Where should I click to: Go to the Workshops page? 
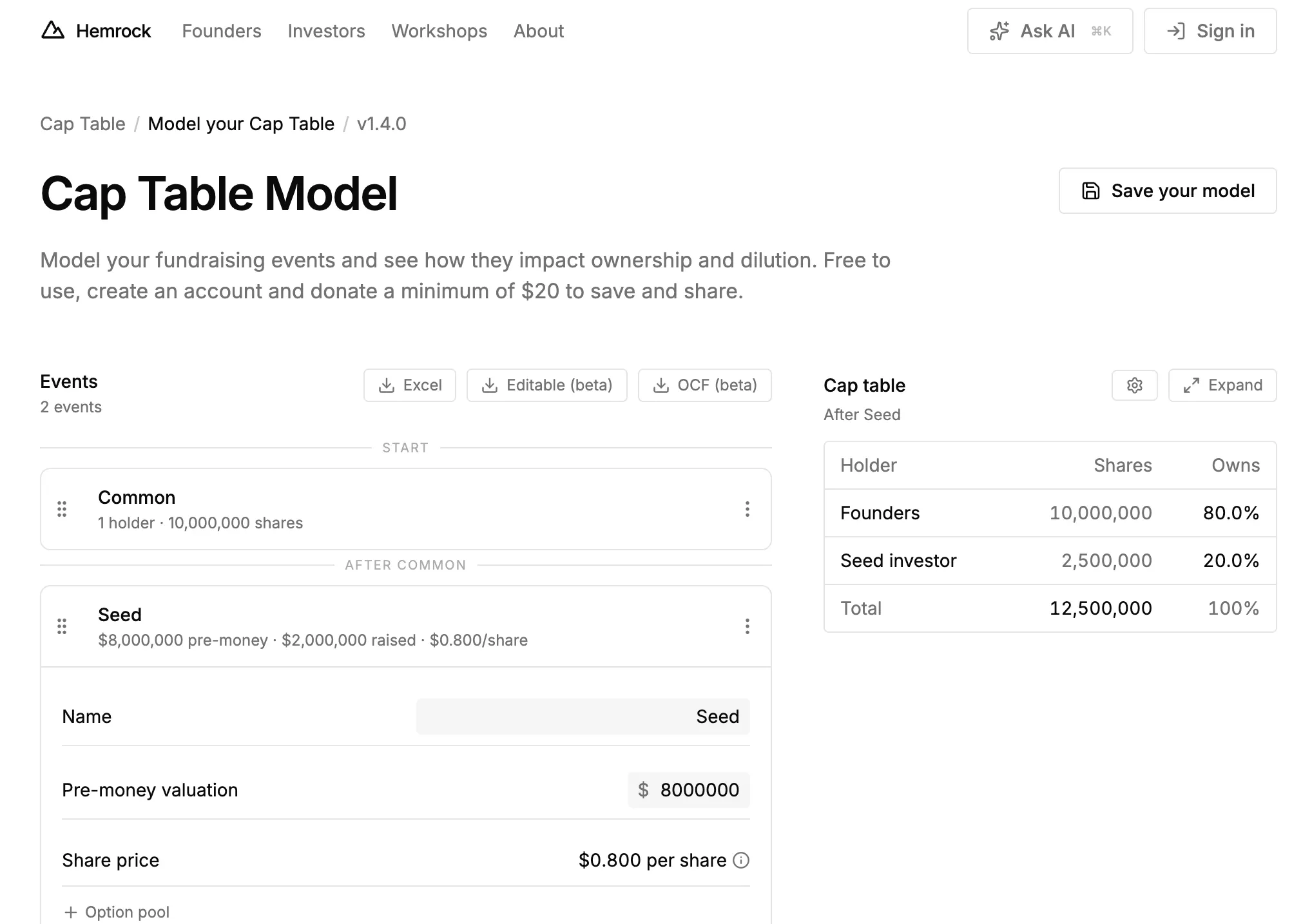coord(439,31)
